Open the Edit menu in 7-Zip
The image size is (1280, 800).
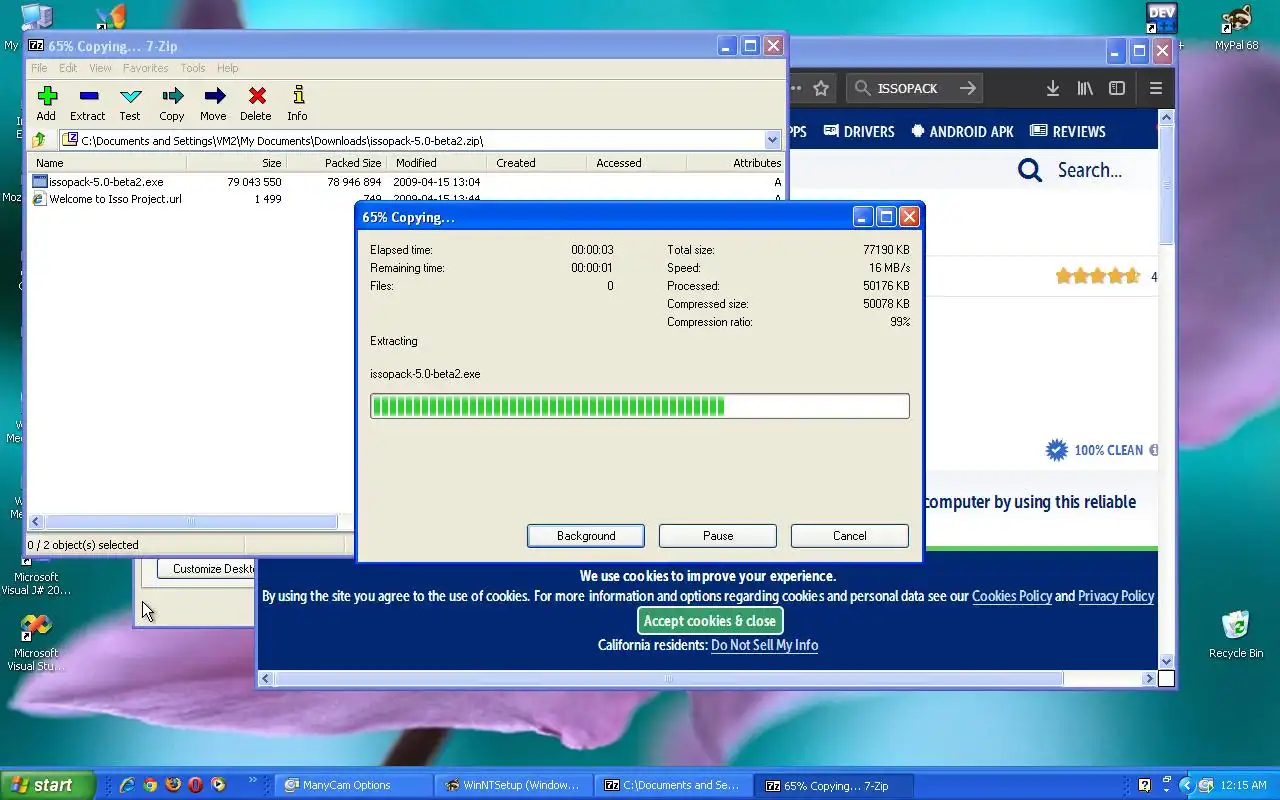(x=68, y=68)
